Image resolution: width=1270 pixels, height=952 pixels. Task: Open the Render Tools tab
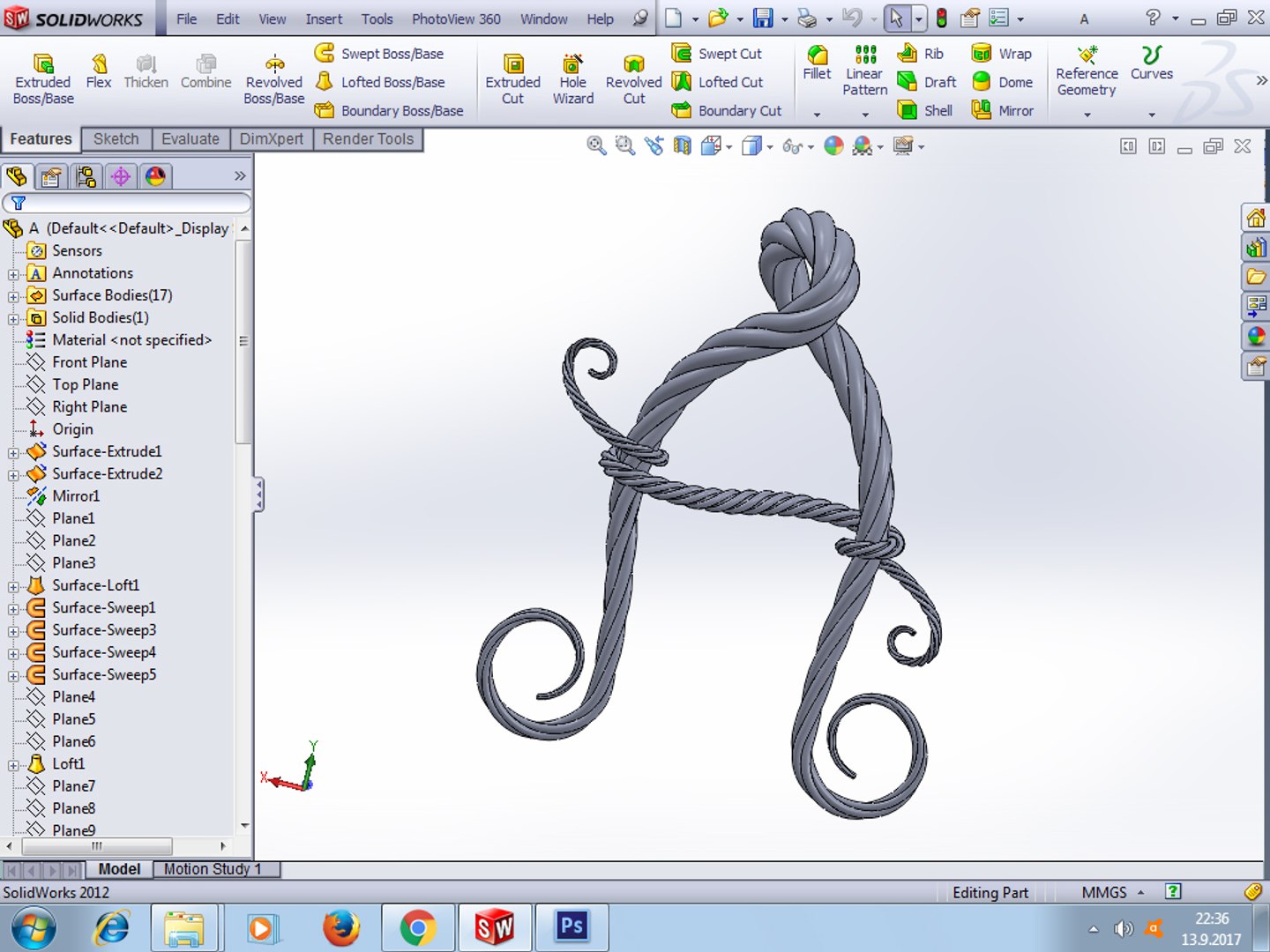point(368,139)
